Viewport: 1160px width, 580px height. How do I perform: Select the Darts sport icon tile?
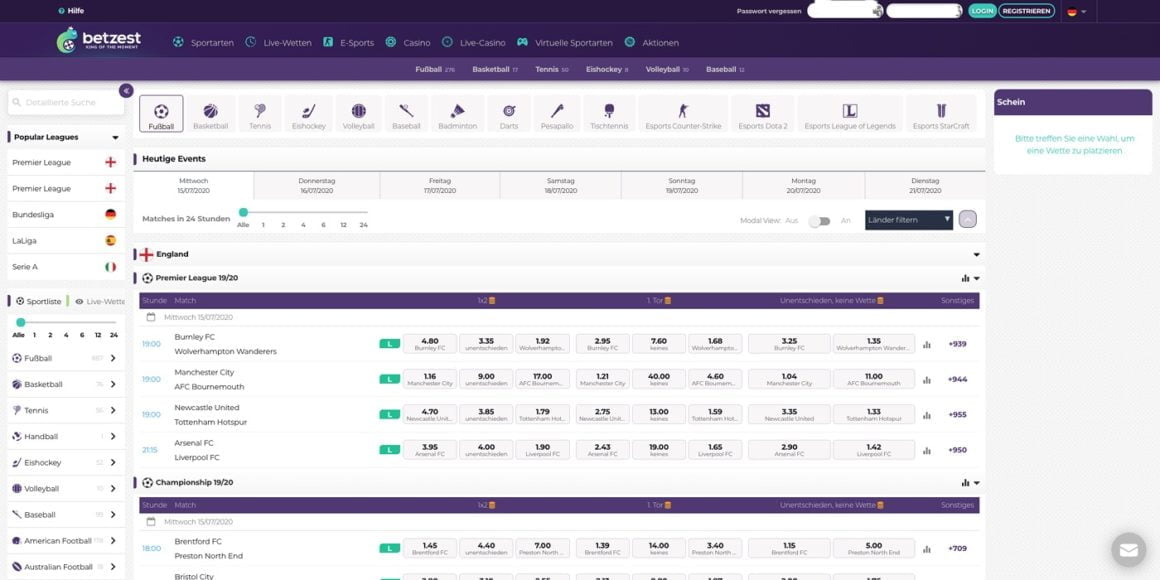(x=509, y=114)
